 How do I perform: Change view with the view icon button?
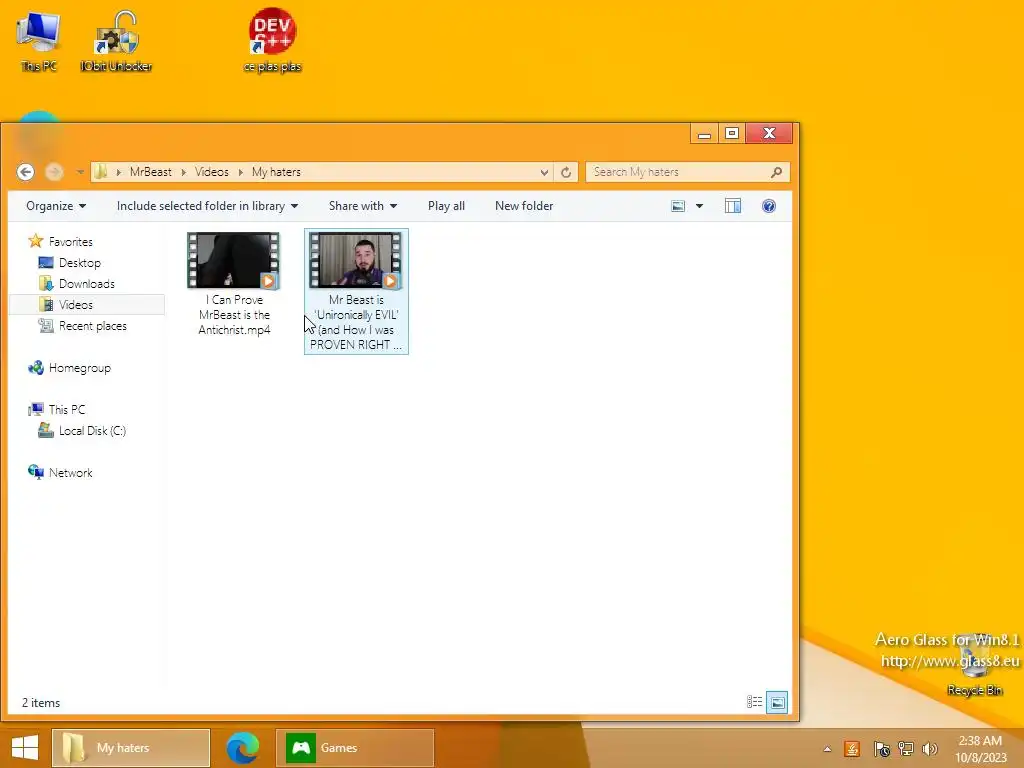click(679, 206)
